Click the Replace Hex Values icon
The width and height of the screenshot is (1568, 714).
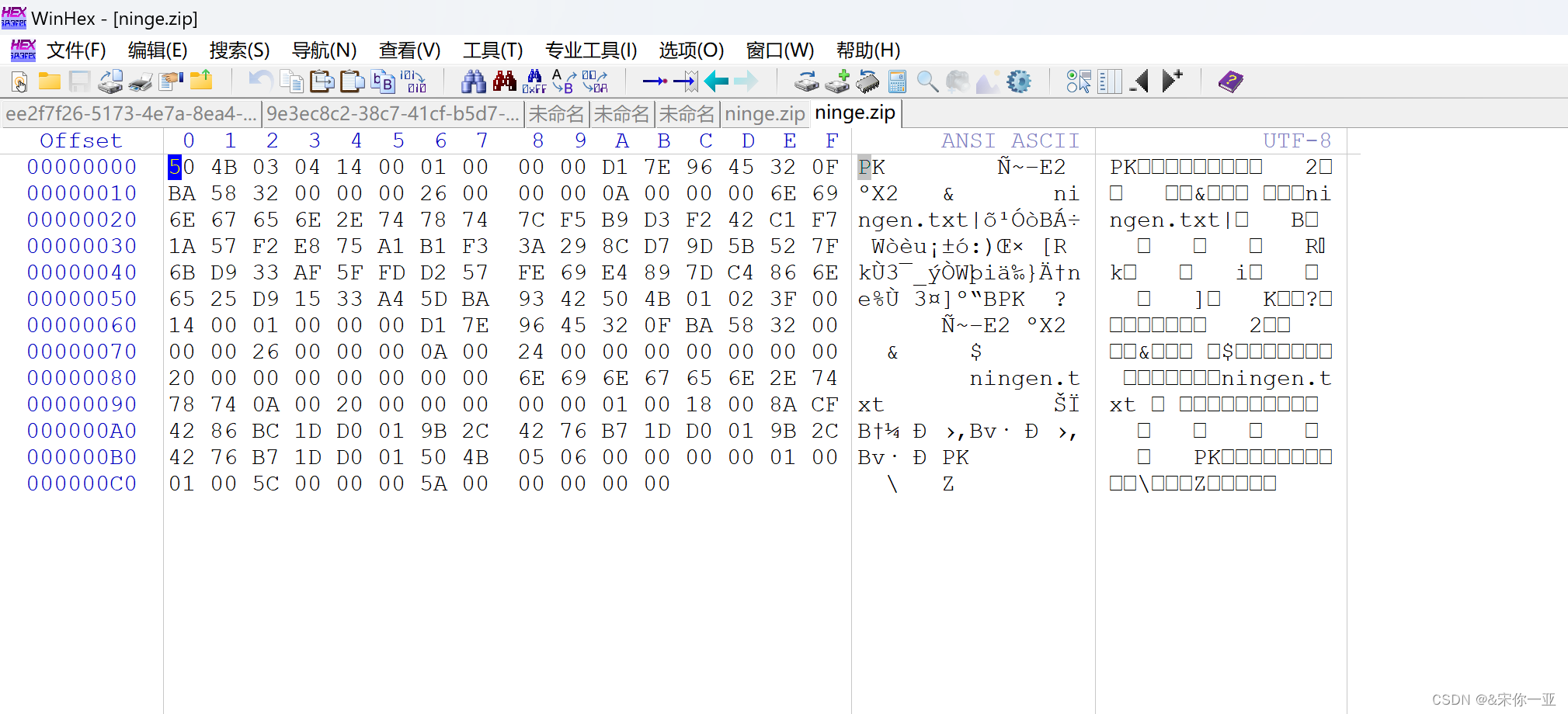595,81
